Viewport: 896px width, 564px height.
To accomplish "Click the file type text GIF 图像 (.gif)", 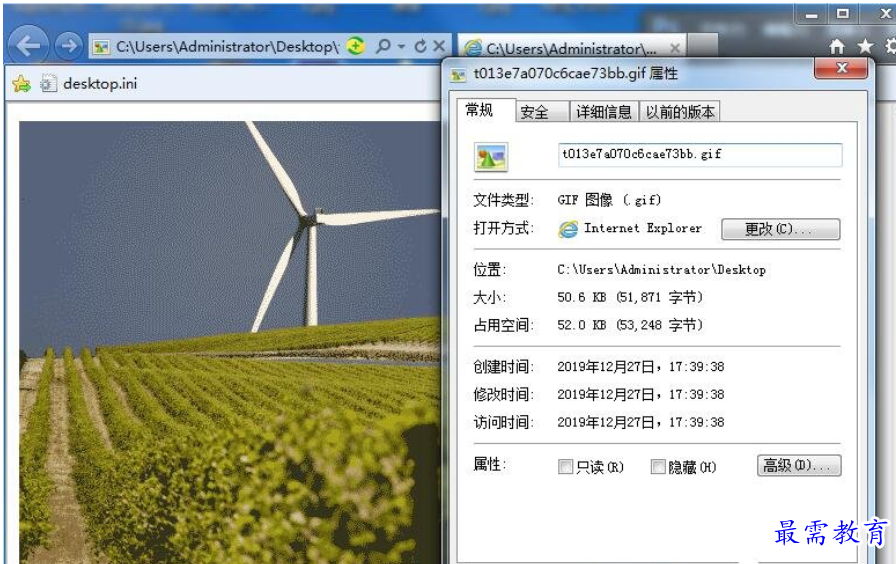I will tap(609, 200).
